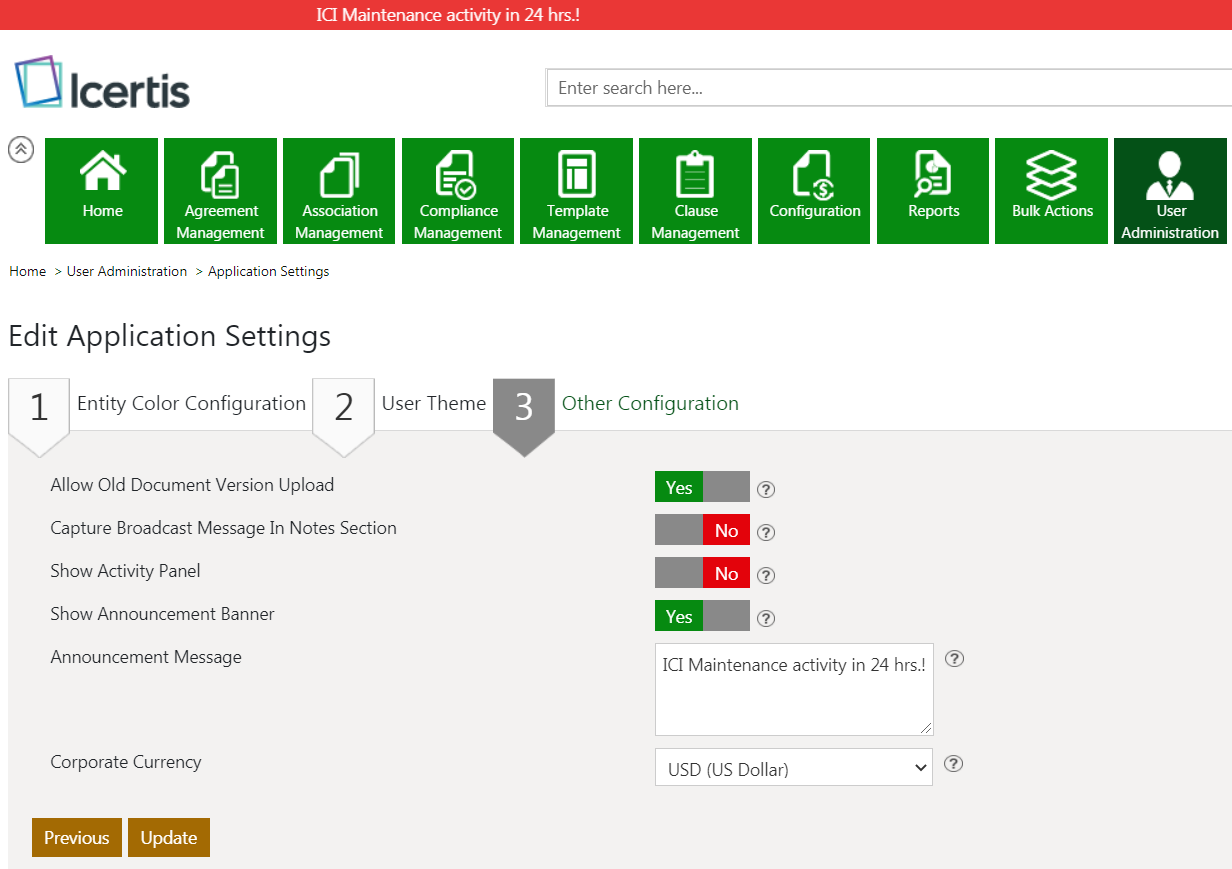The image size is (1232, 869).
Task: Click the Update button
Action: click(x=168, y=838)
